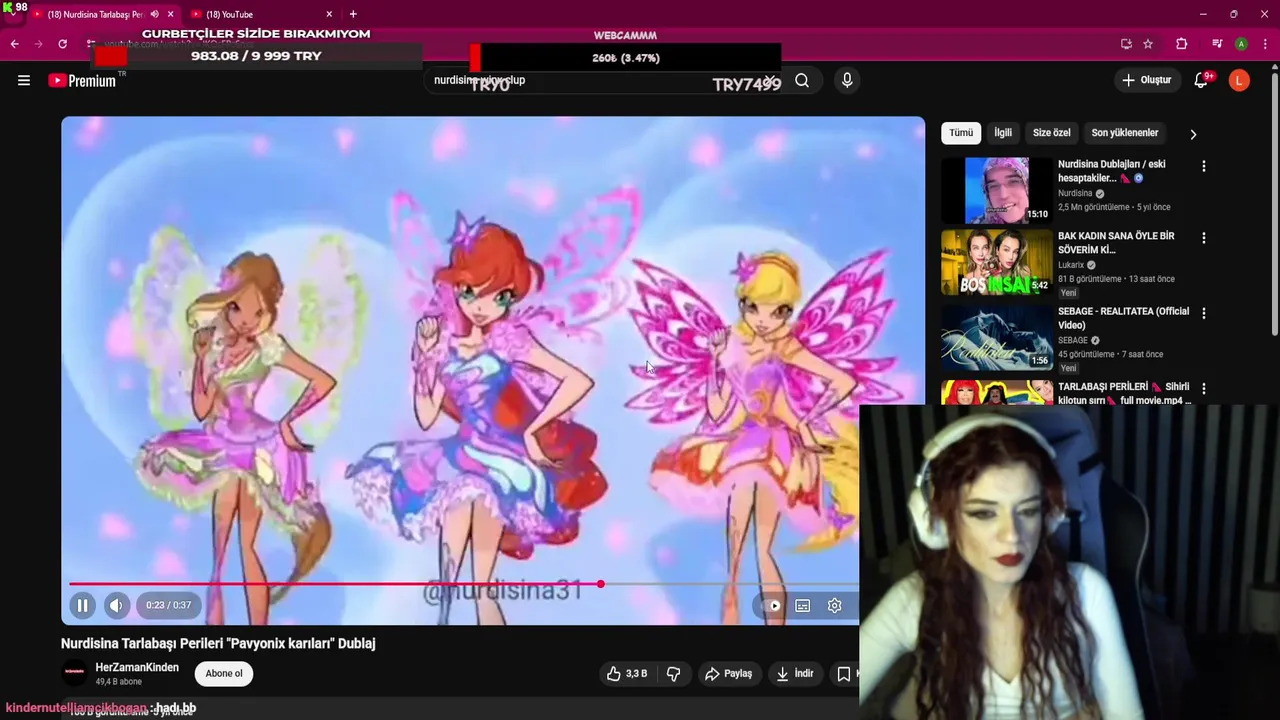
Task: Open HerZamanKinden channel avatar
Action: (x=74, y=673)
